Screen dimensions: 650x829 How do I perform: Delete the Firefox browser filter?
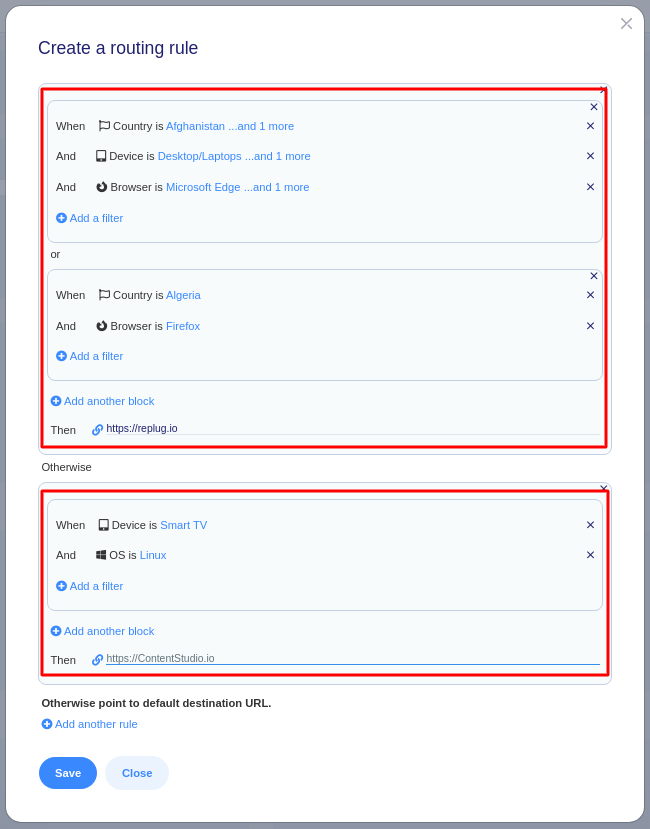click(x=590, y=326)
